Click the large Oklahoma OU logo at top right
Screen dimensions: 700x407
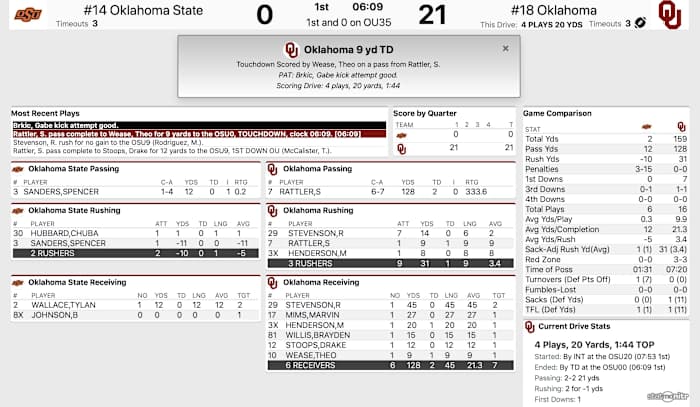pos(669,15)
